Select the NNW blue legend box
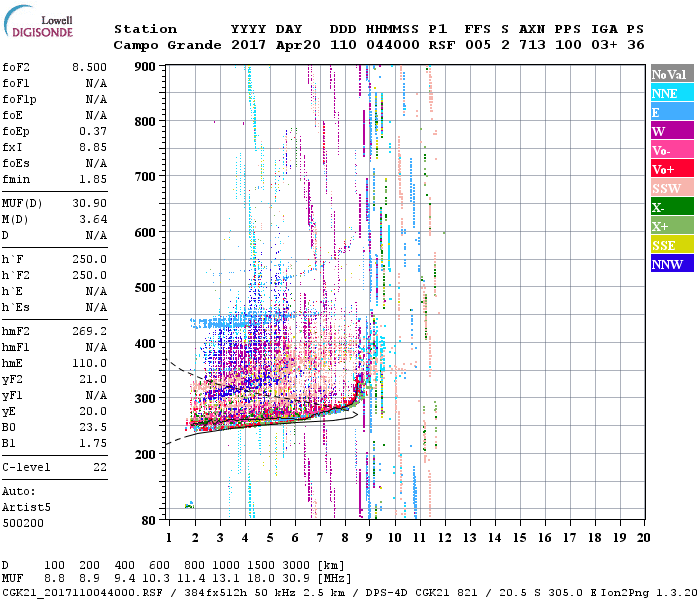 coord(672,264)
